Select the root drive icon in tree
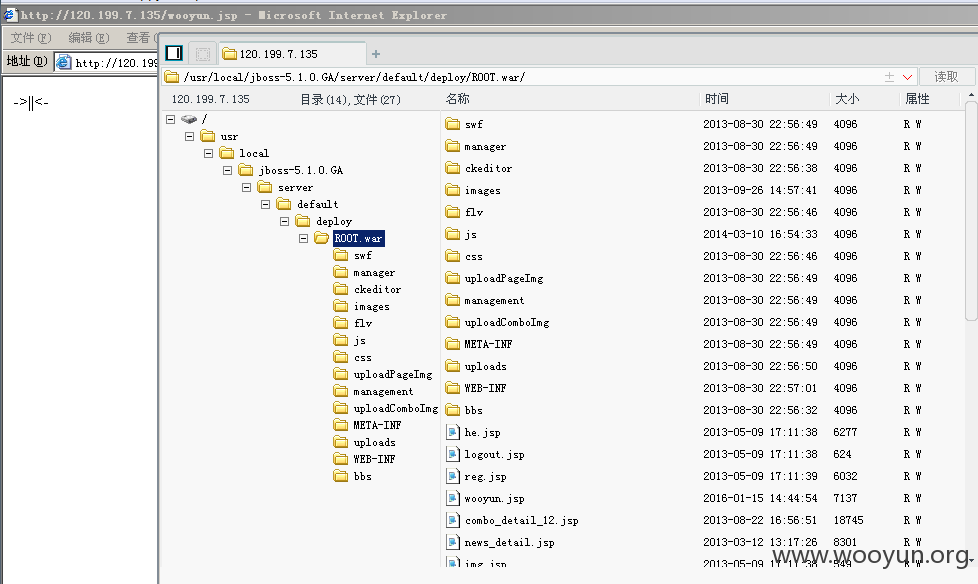978x584 pixels. 189,119
